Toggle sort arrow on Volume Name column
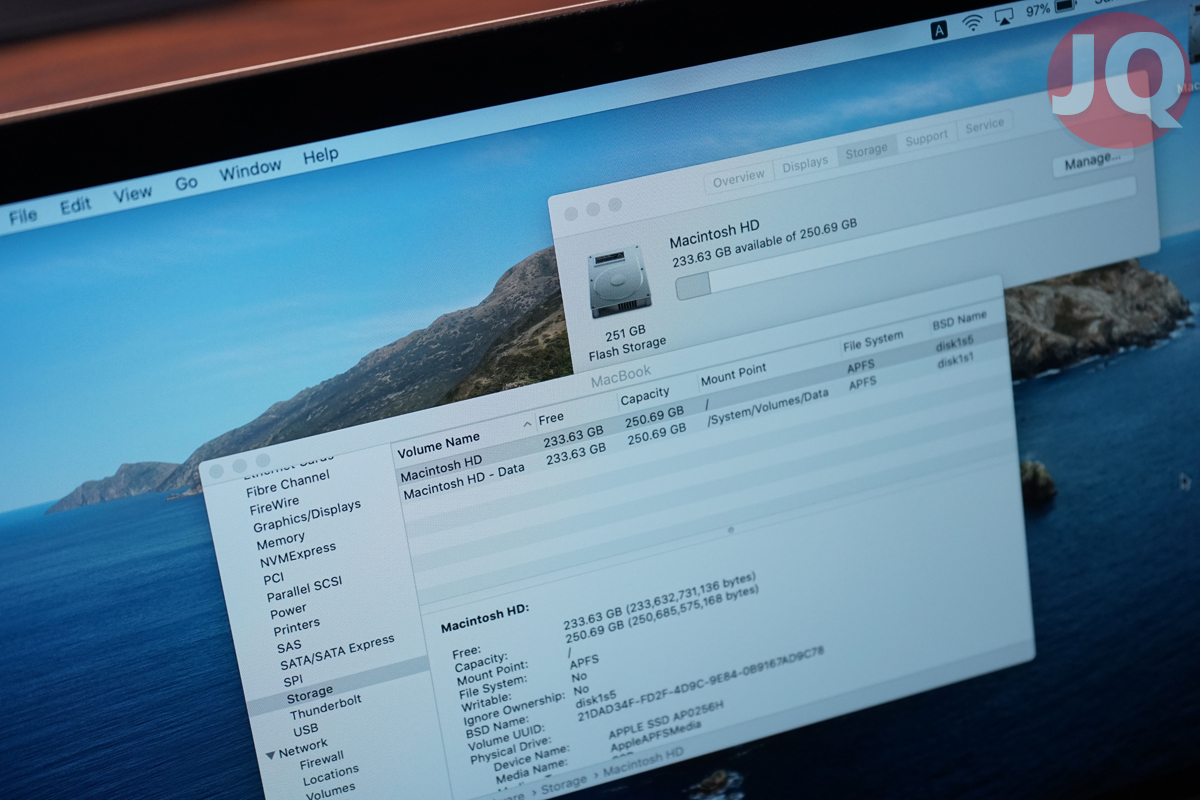Image resolution: width=1200 pixels, height=800 pixels. pyautogui.click(x=527, y=424)
